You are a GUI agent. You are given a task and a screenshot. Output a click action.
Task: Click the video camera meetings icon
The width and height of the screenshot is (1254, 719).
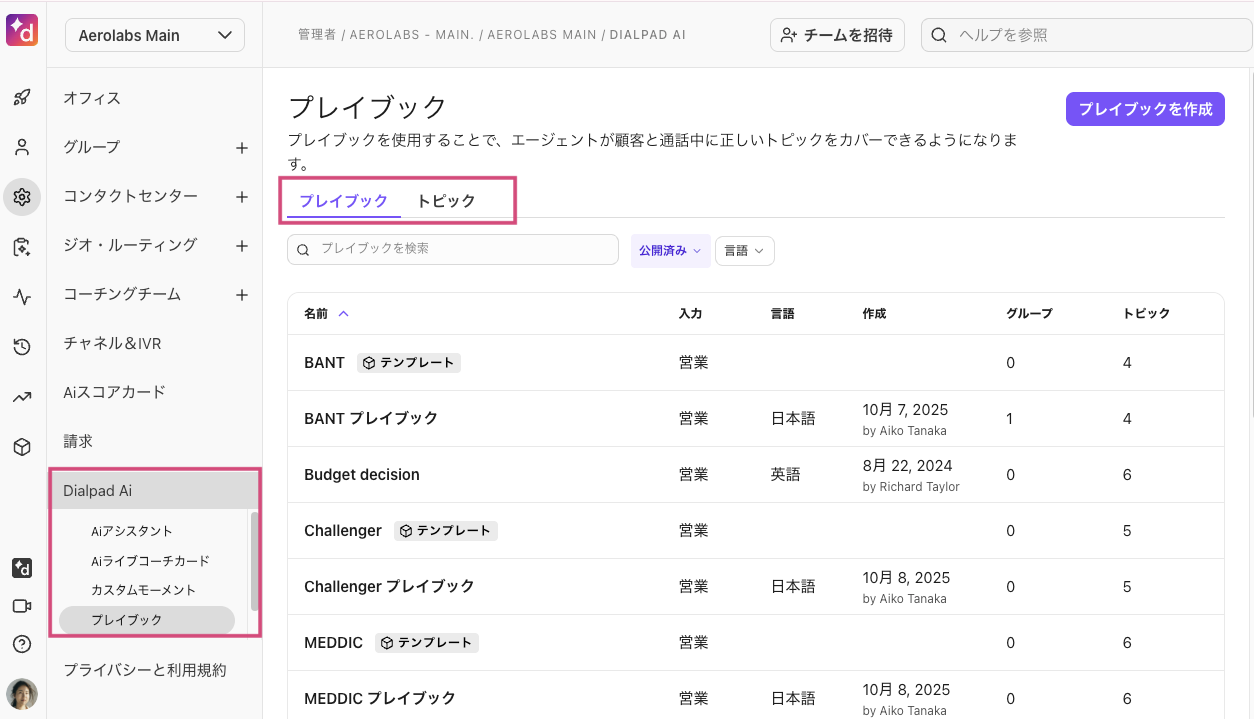[22, 606]
